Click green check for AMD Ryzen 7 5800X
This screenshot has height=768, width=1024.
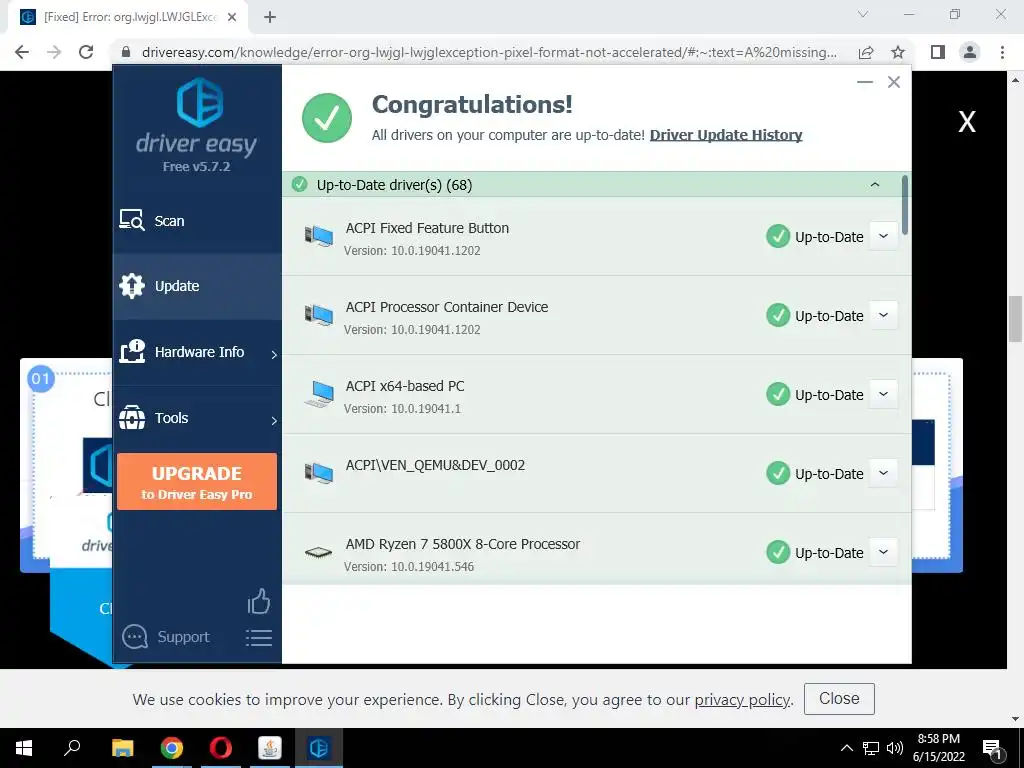(x=778, y=552)
